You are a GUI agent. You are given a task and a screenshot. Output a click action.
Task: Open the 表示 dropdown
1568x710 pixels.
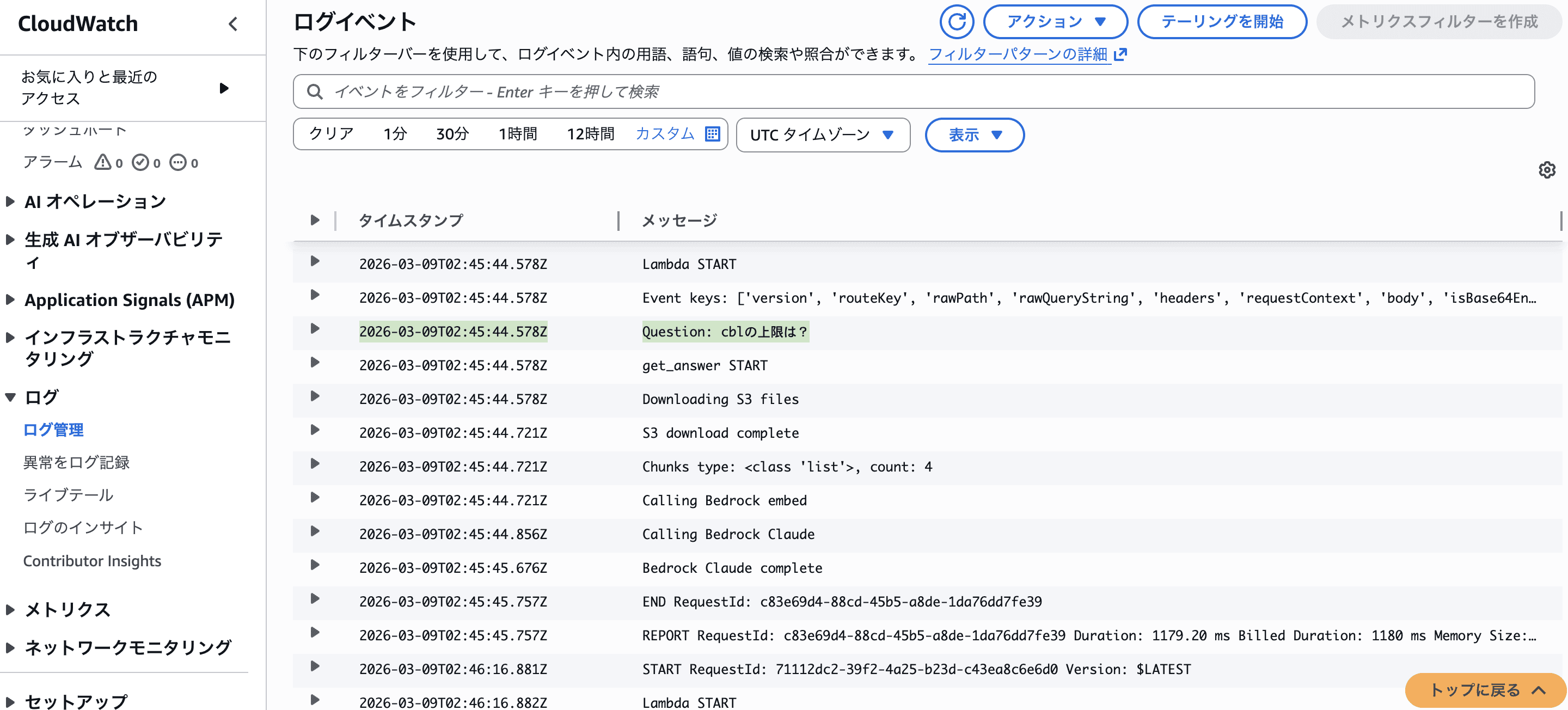coord(974,134)
